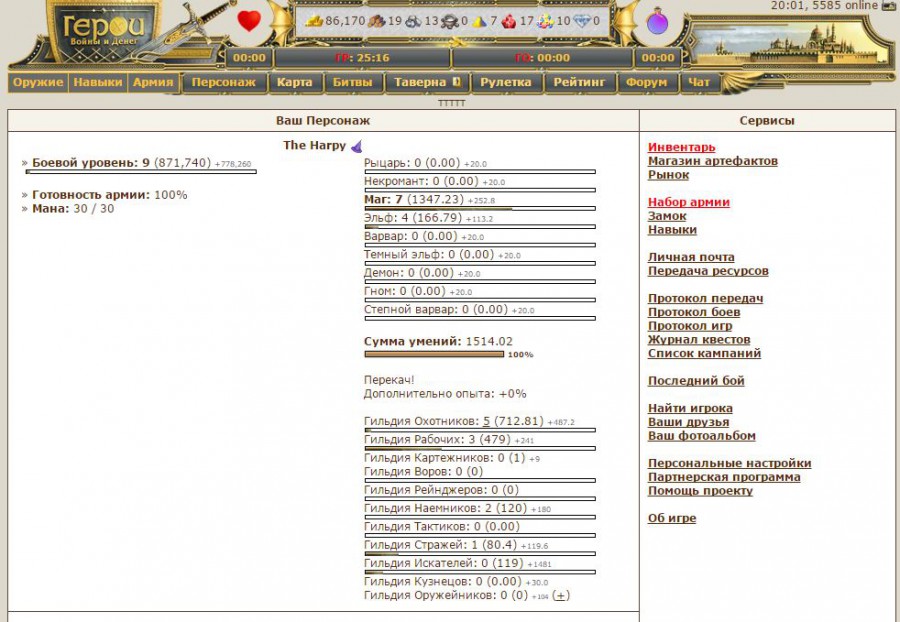Click the Маг faction skill progress bar
Image resolution: width=900 pixels, height=622 pixels.
coord(479,209)
